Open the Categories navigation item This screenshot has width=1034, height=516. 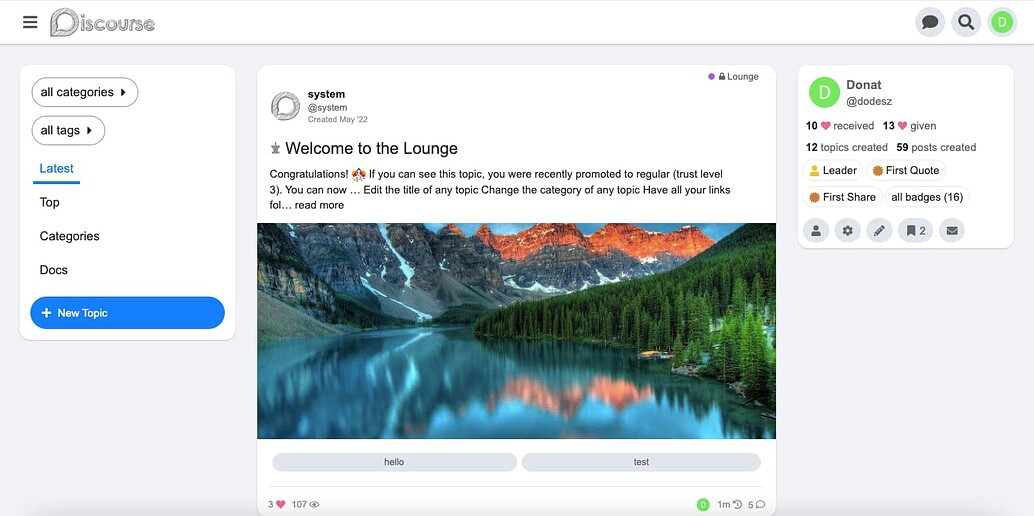[x=69, y=236]
